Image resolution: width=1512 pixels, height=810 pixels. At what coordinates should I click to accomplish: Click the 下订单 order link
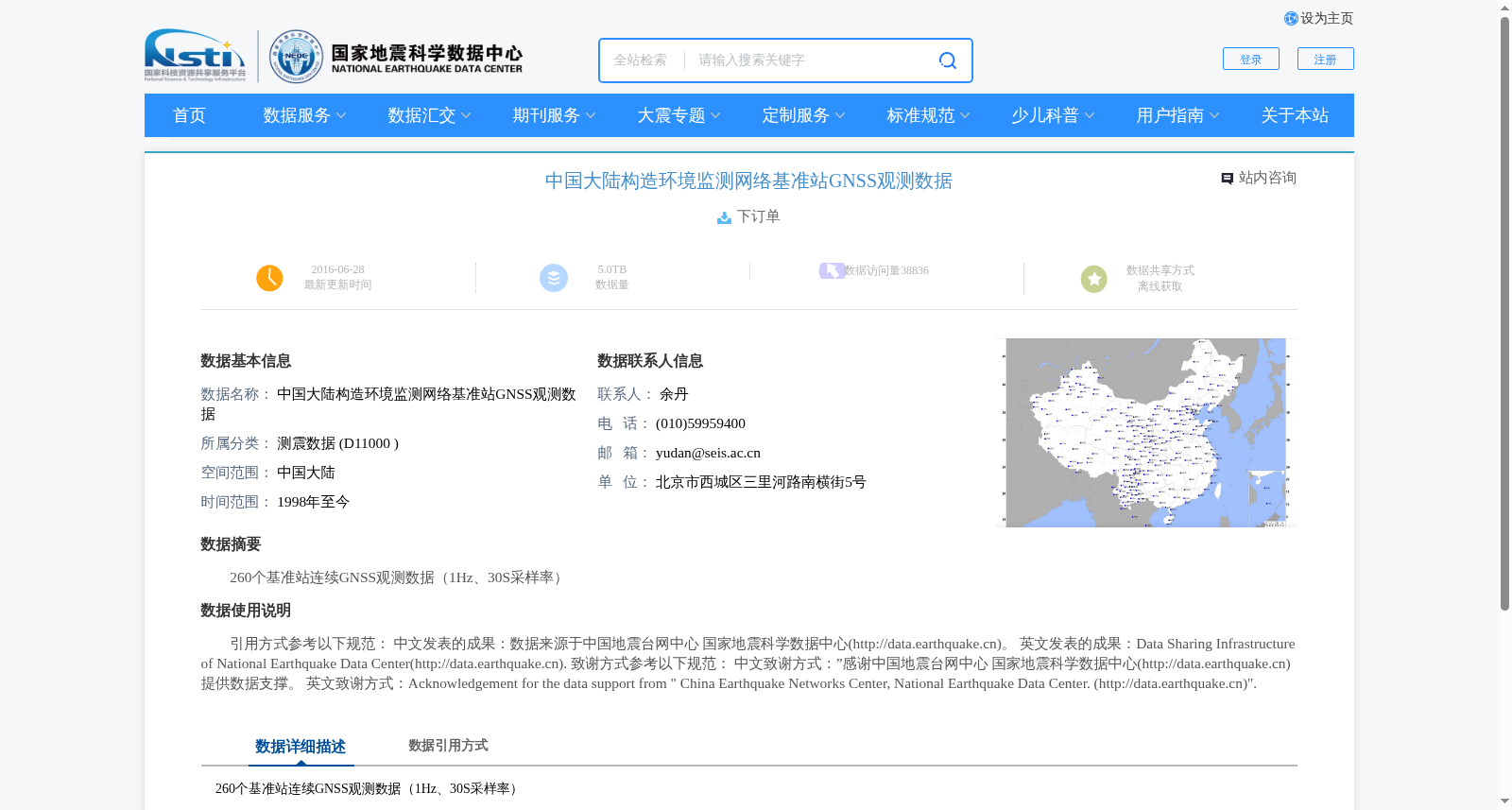pos(758,216)
